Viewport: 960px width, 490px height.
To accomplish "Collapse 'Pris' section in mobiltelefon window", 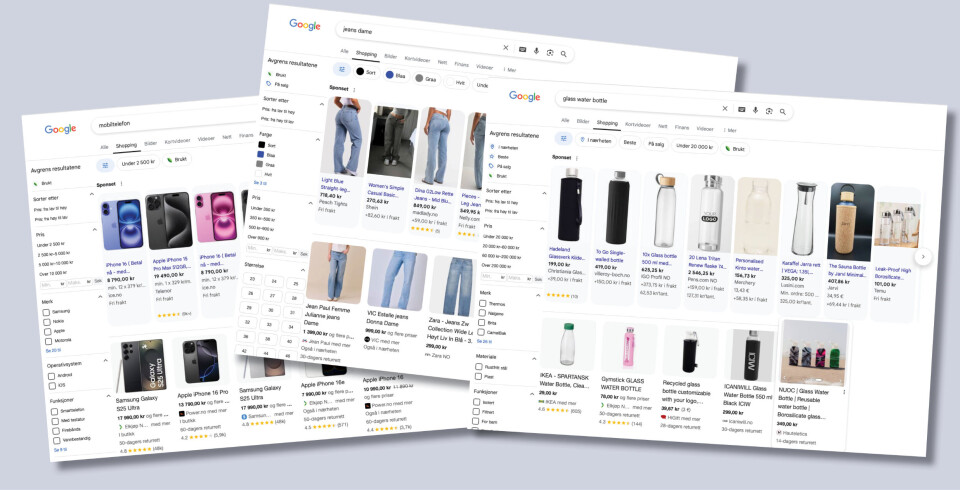I will click(x=95, y=230).
